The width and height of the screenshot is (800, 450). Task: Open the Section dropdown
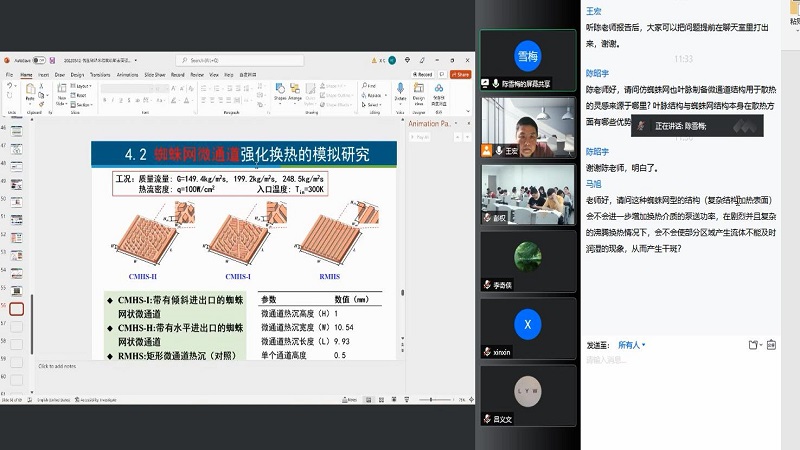point(82,105)
